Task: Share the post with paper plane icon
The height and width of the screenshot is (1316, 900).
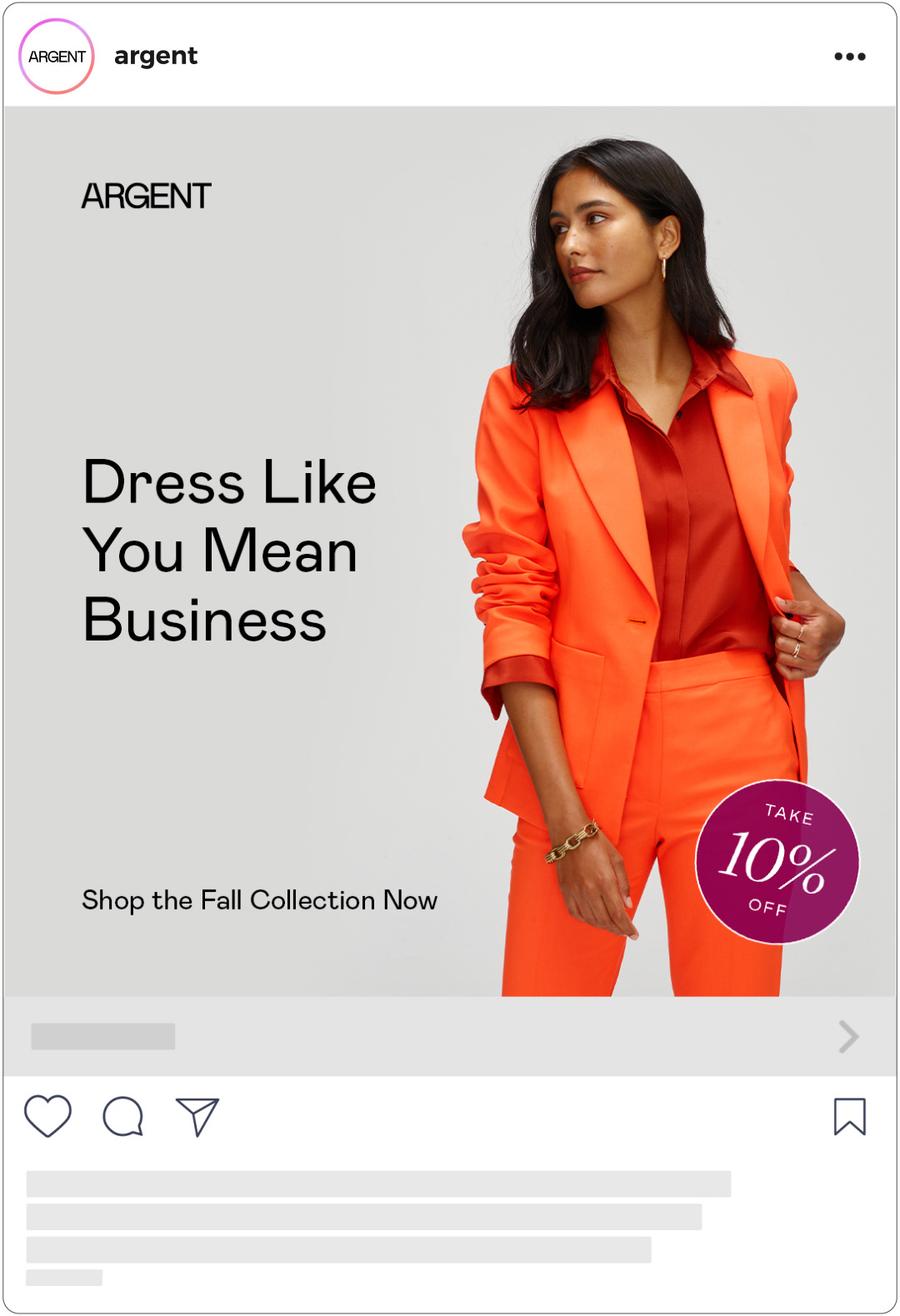Action: 197,1117
